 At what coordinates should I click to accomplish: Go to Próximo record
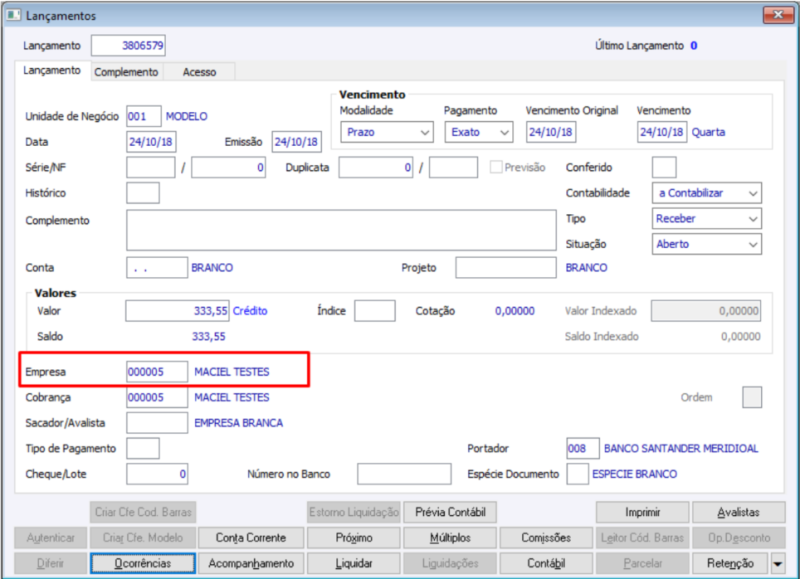pos(354,538)
